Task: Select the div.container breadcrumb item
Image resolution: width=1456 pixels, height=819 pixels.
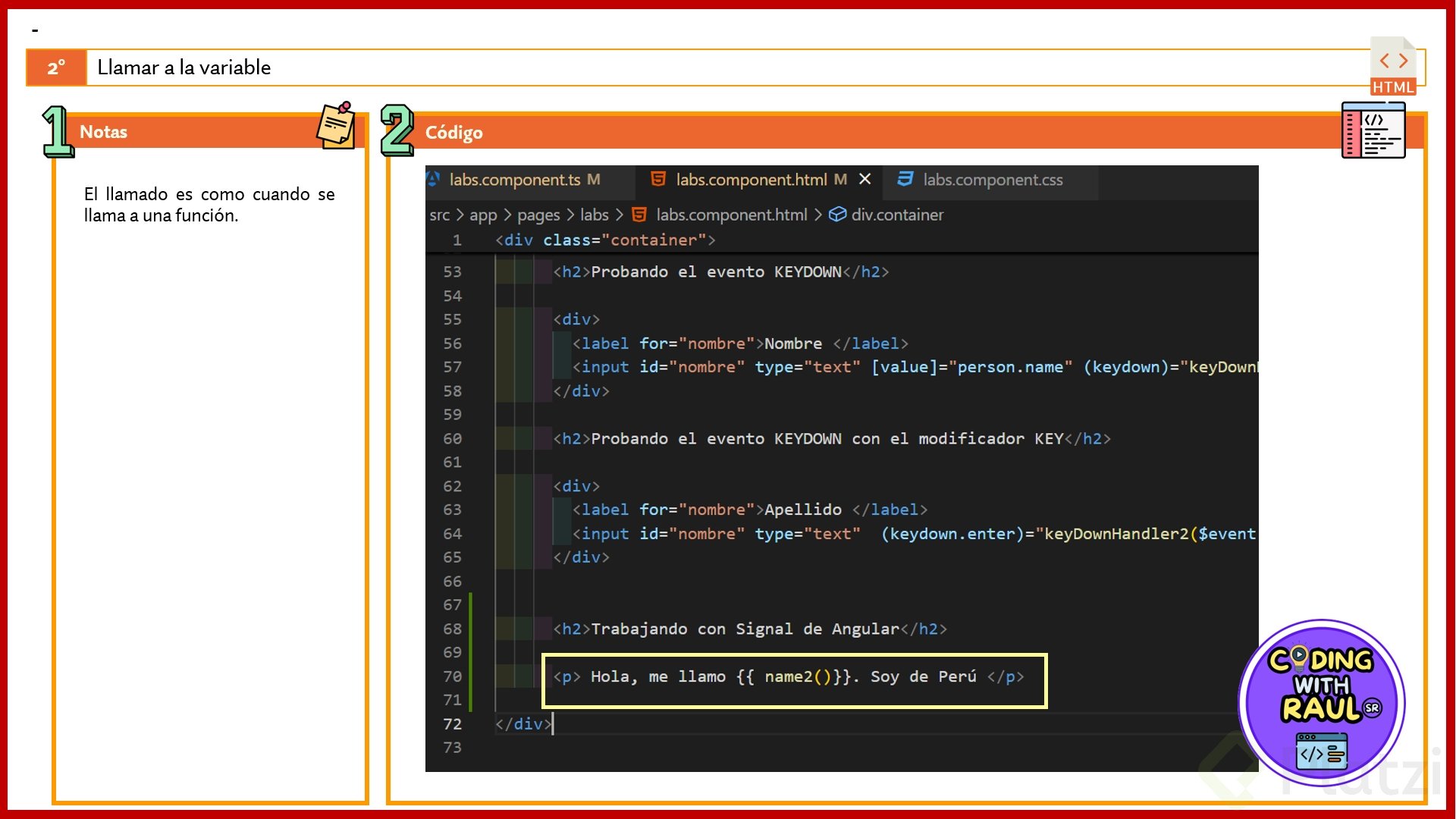Action: (x=896, y=215)
